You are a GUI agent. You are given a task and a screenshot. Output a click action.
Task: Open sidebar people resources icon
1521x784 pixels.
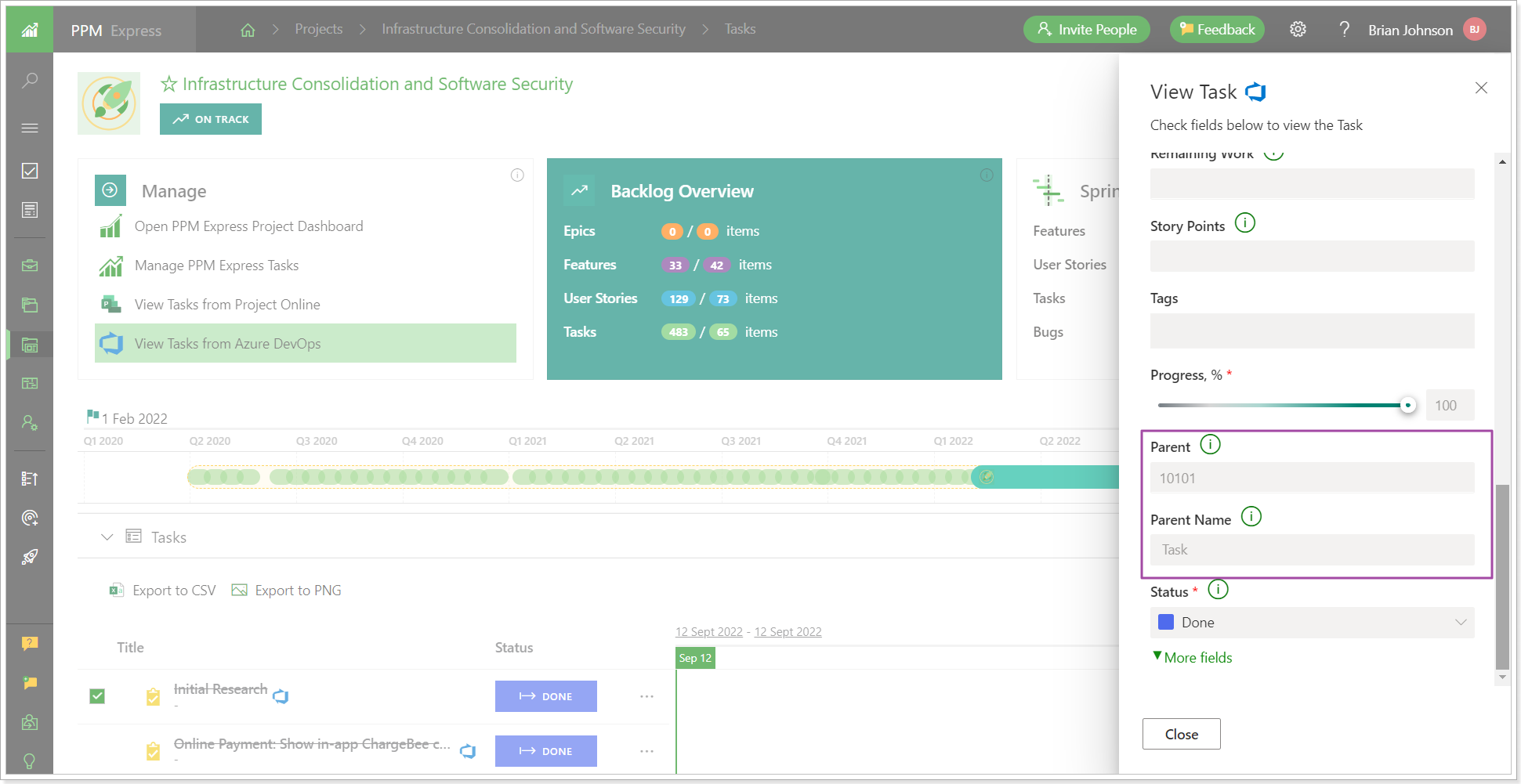pos(30,423)
